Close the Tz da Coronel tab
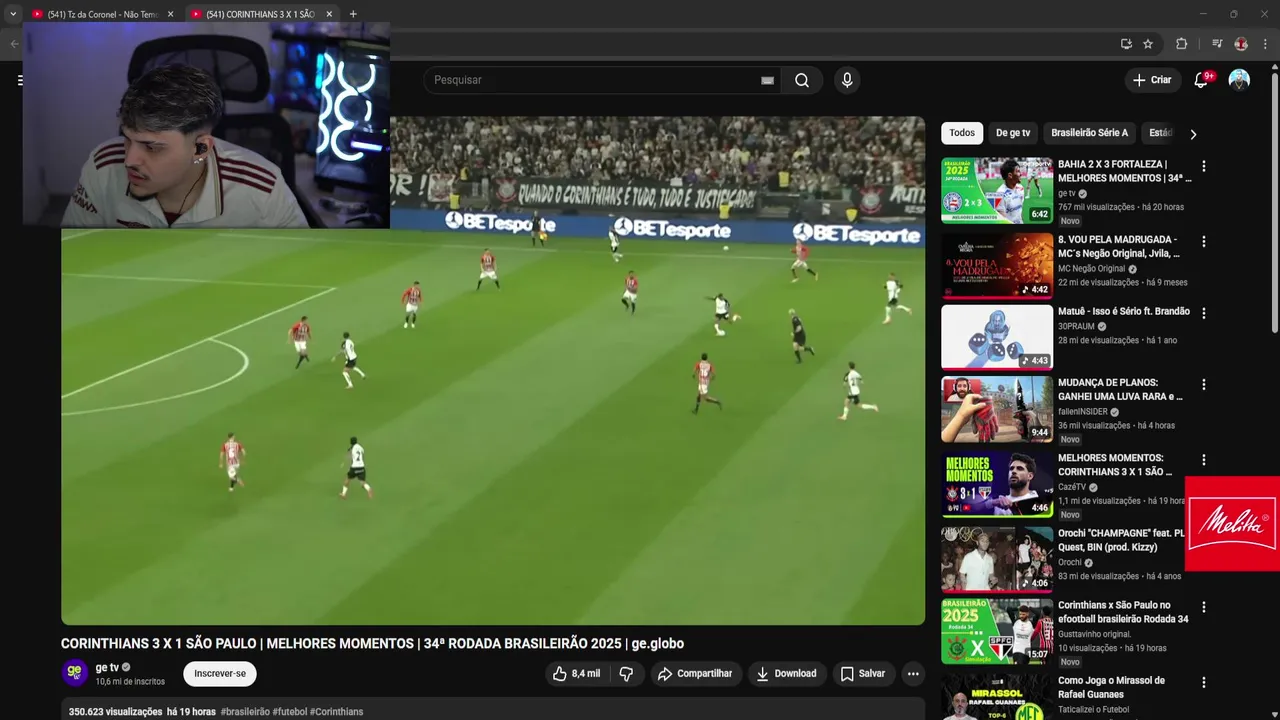Screen dimensions: 1280x720 (x=170, y=14)
